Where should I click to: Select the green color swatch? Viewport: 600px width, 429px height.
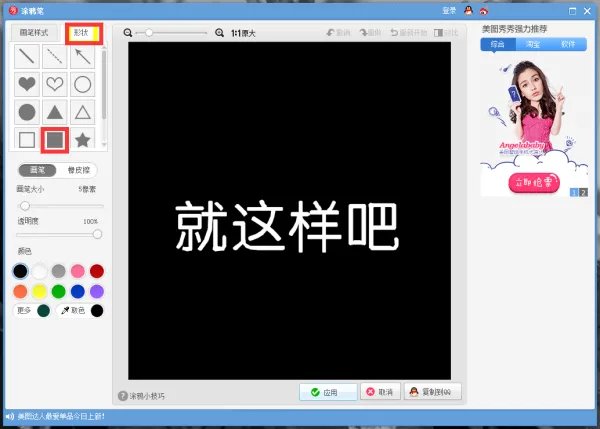tap(59, 291)
